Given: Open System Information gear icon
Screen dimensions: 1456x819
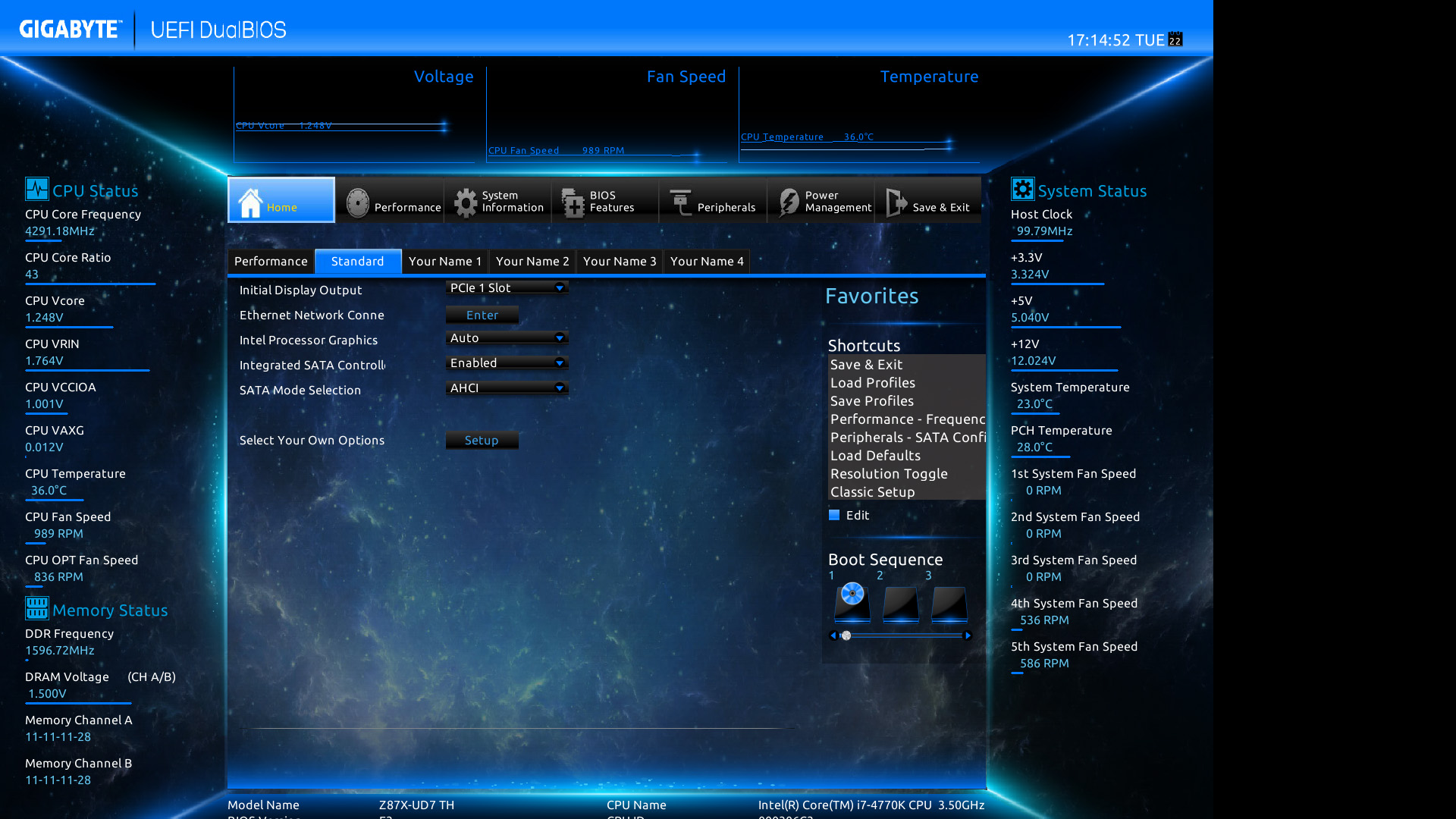Looking at the screenshot, I should (466, 202).
